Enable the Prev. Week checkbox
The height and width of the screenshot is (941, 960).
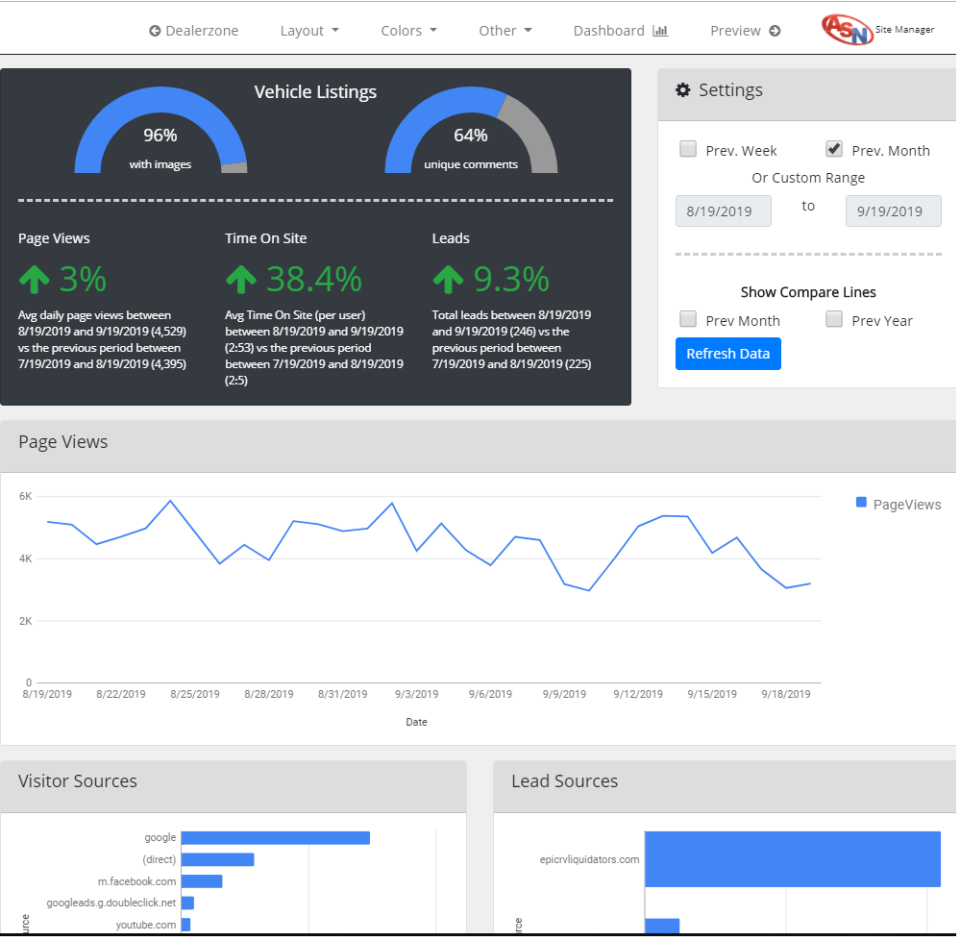pos(688,148)
